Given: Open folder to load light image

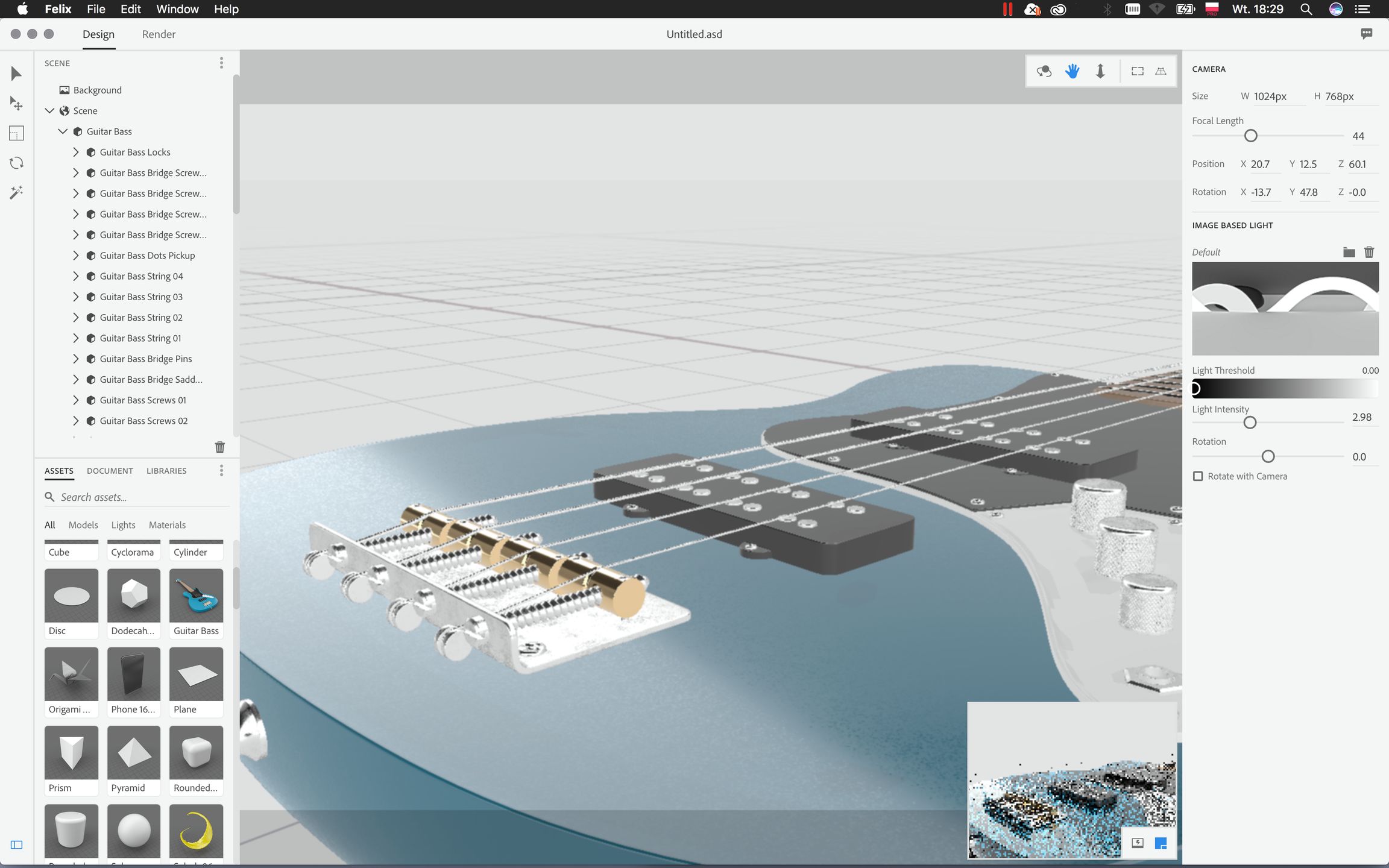Looking at the screenshot, I should point(1349,252).
